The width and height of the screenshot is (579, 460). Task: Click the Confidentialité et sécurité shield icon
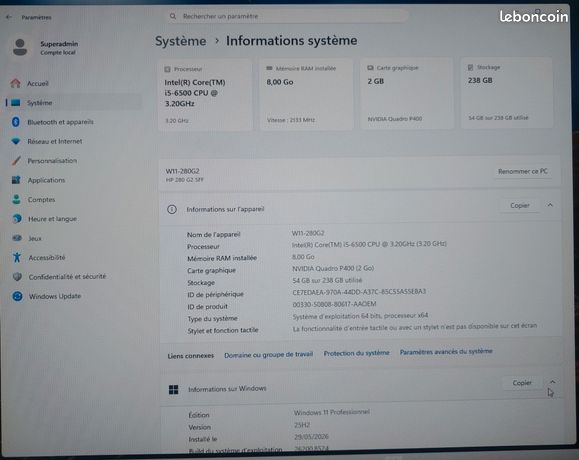[x=17, y=277]
